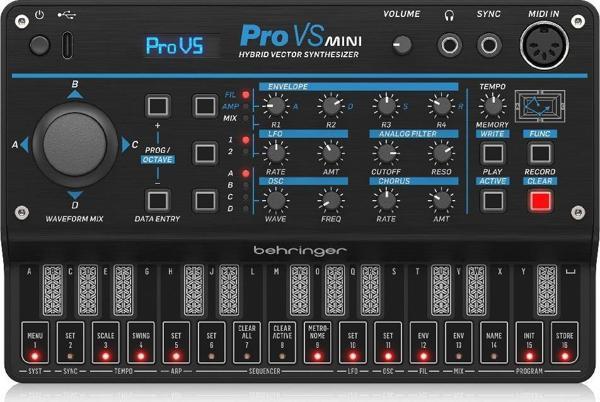Click the headphone output jack
Screen dimensions: 600x402
pyautogui.click(x=450, y=46)
